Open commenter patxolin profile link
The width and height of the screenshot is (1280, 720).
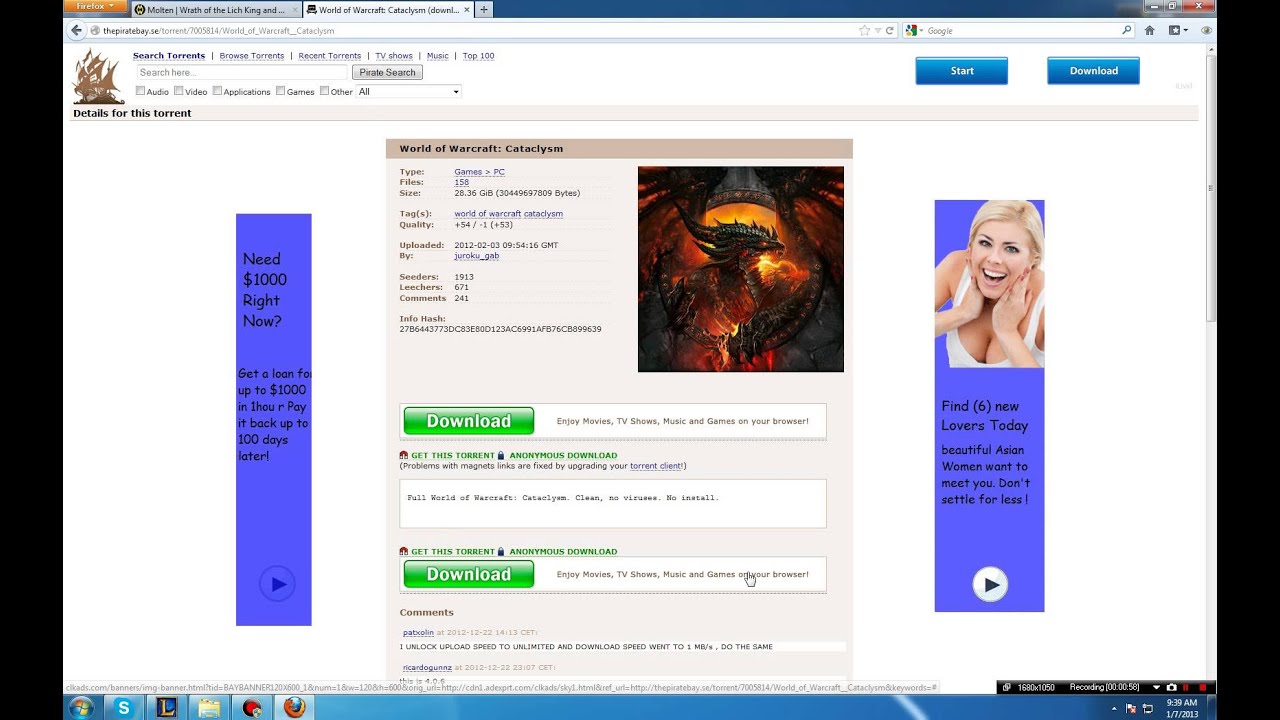pyautogui.click(x=418, y=633)
